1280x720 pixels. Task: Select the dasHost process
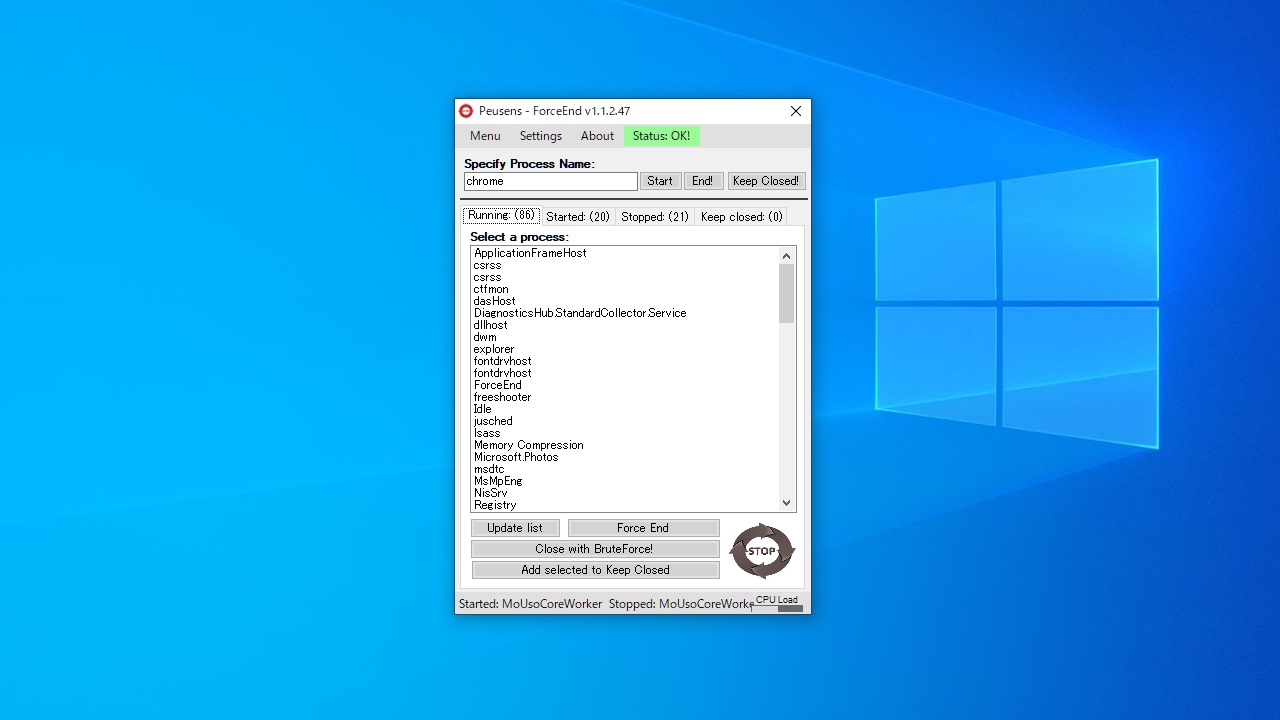(495, 301)
